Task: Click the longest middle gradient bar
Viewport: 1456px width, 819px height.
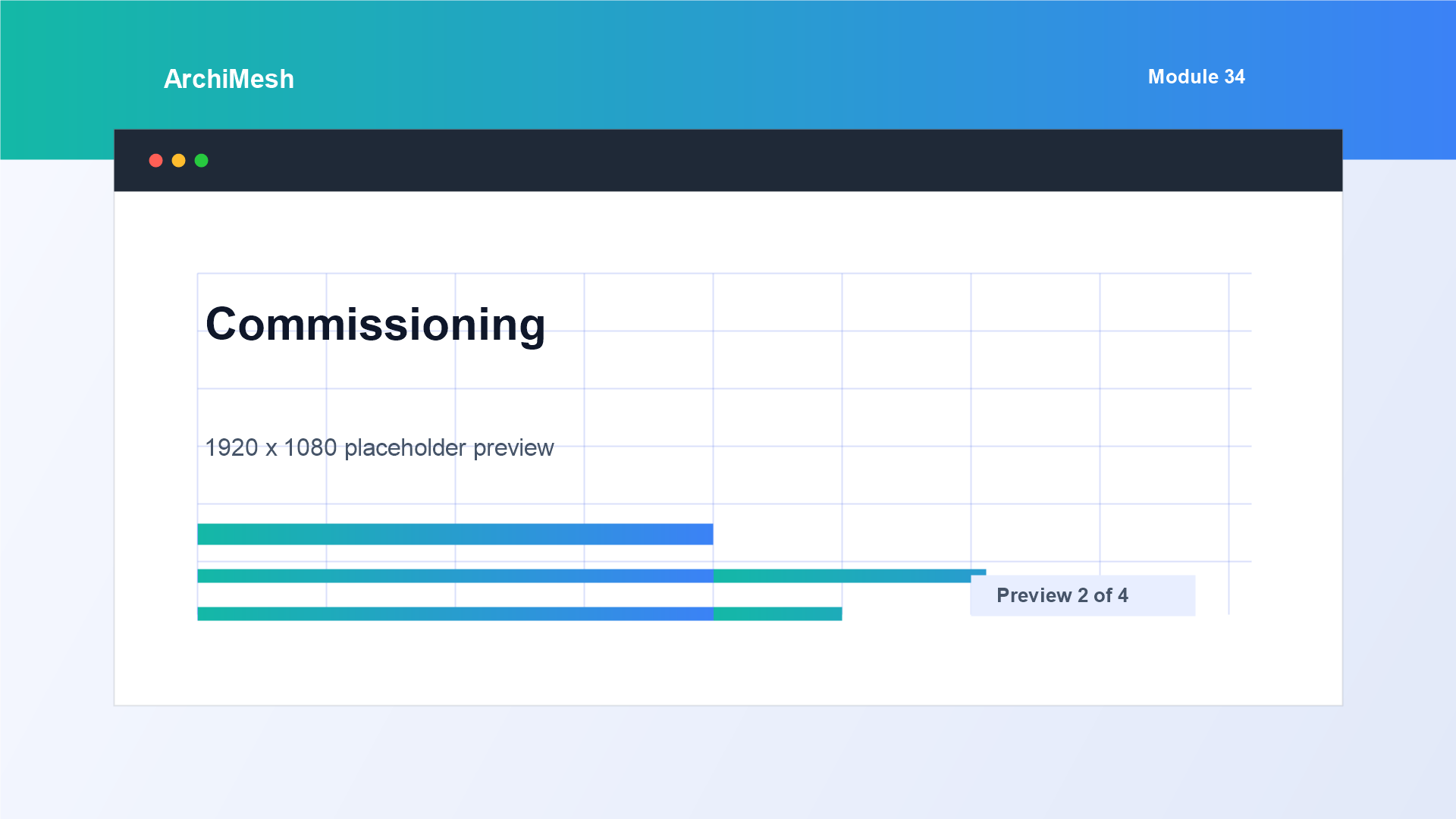Action: click(591, 576)
